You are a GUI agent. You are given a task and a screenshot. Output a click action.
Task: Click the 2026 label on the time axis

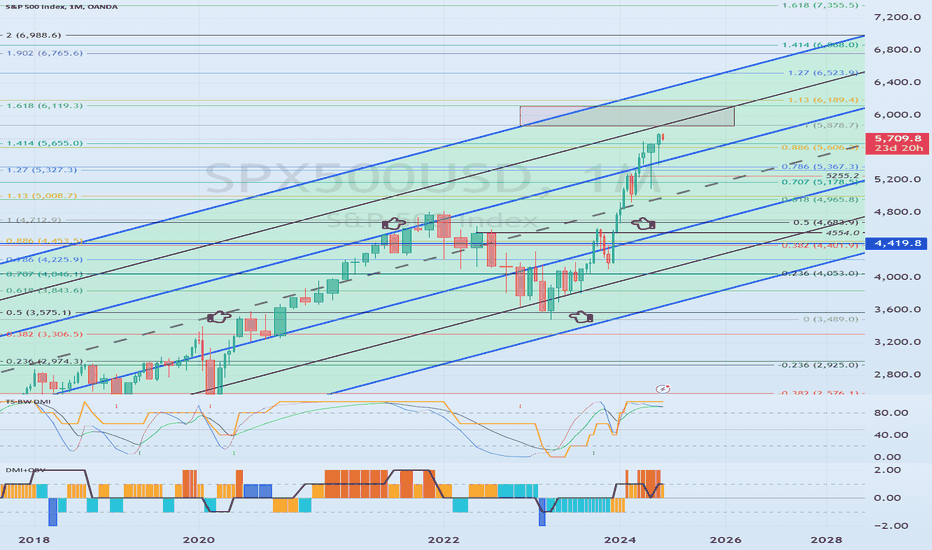(x=725, y=540)
